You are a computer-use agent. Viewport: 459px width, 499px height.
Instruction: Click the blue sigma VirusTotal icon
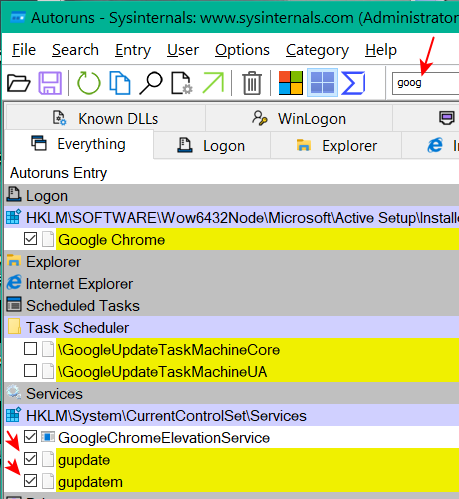tap(353, 83)
